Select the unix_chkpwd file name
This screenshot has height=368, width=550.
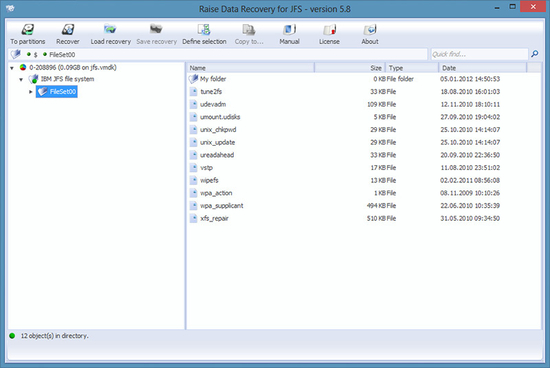tap(218, 129)
